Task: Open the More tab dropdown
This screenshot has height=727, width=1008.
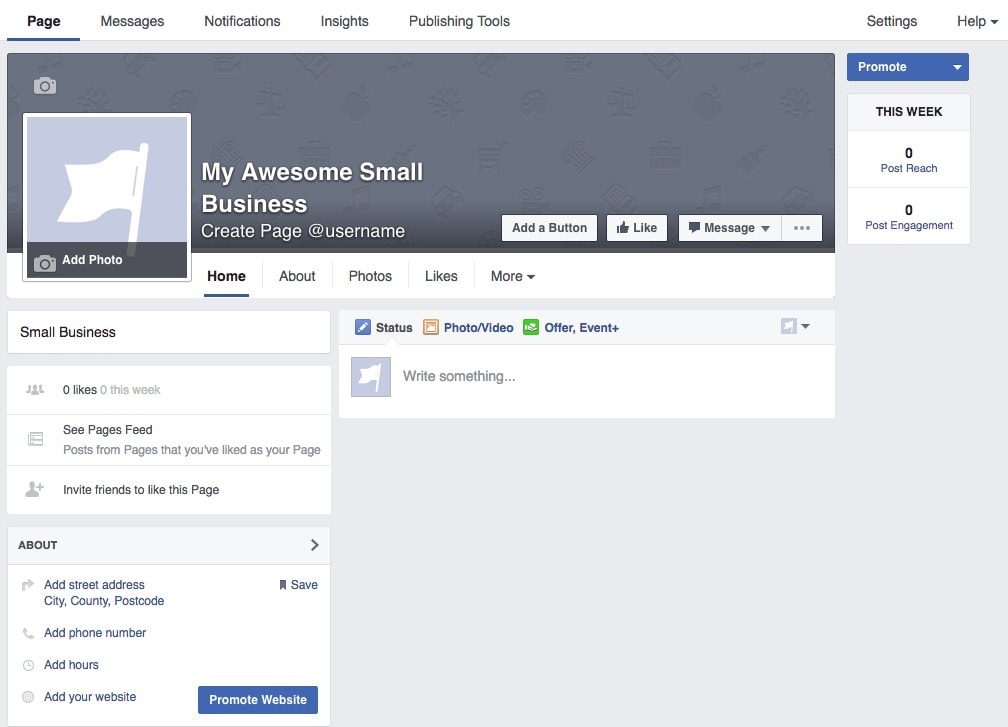Action: click(x=512, y=276)
